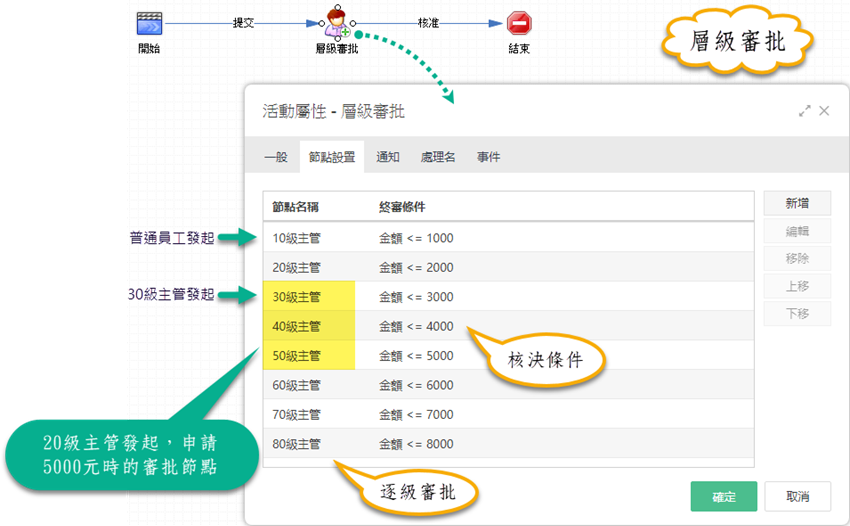Click the 移除 button

(x=797, y=259)
